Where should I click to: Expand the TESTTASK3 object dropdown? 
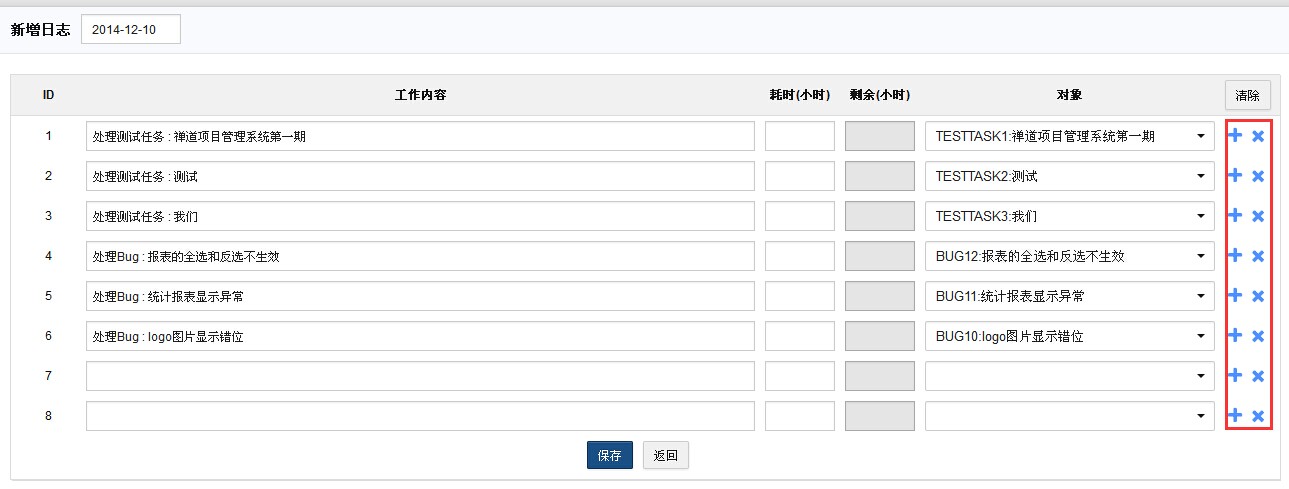(x=1069, y=216)
